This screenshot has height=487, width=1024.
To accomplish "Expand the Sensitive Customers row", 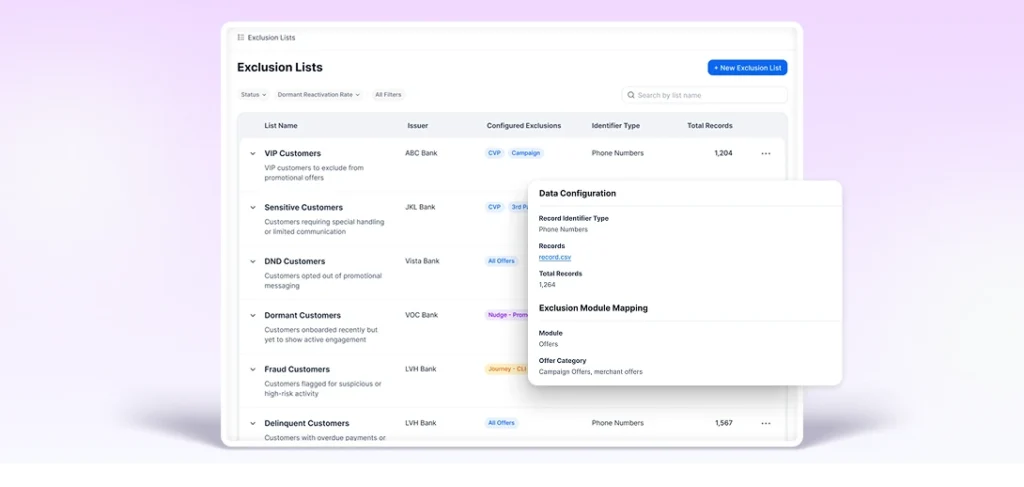I will click(253, 208).
